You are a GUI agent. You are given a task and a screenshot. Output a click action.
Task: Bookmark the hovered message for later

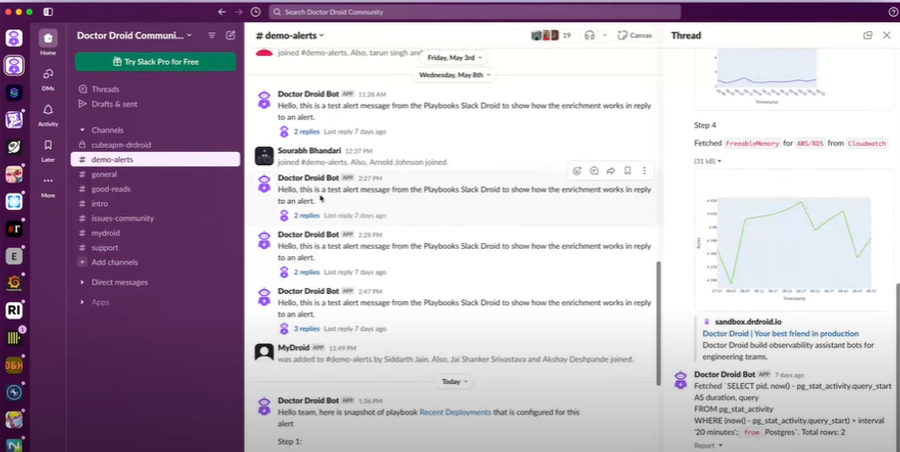pos(627,171)
